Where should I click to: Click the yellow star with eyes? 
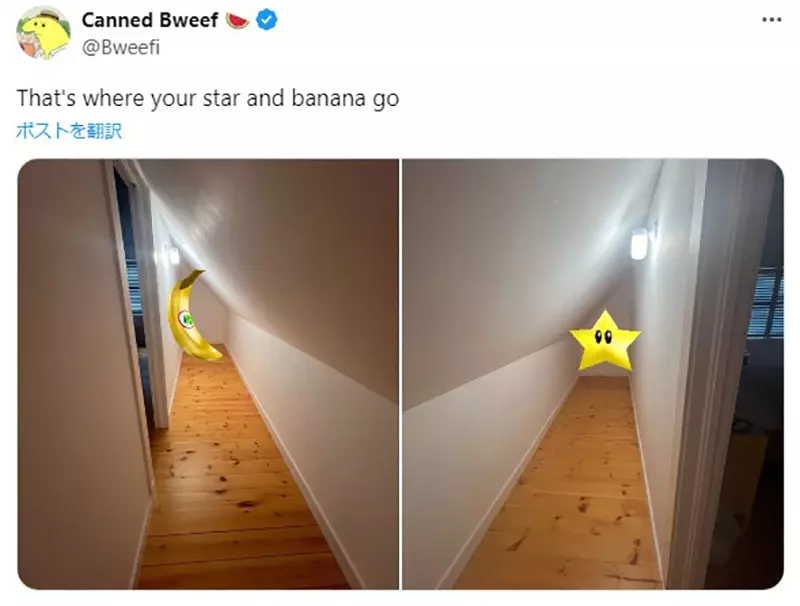[x=605, y=341]
